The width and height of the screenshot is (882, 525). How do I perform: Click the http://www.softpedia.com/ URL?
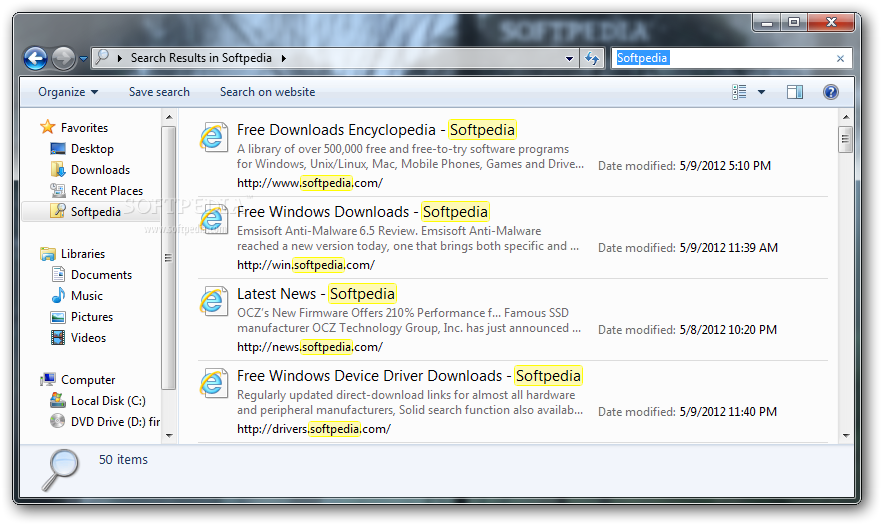(x=309, y=183)
